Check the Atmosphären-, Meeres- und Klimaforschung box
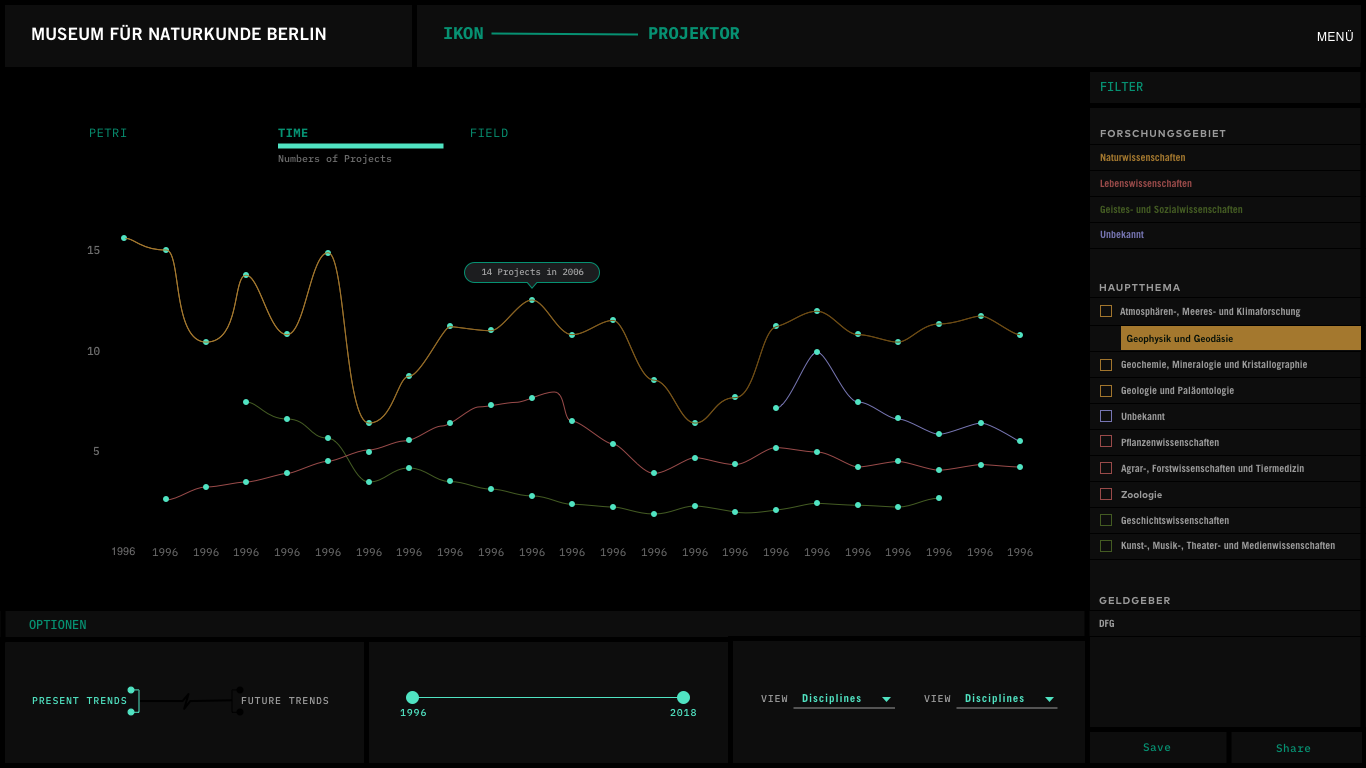 pos(1106,311)
